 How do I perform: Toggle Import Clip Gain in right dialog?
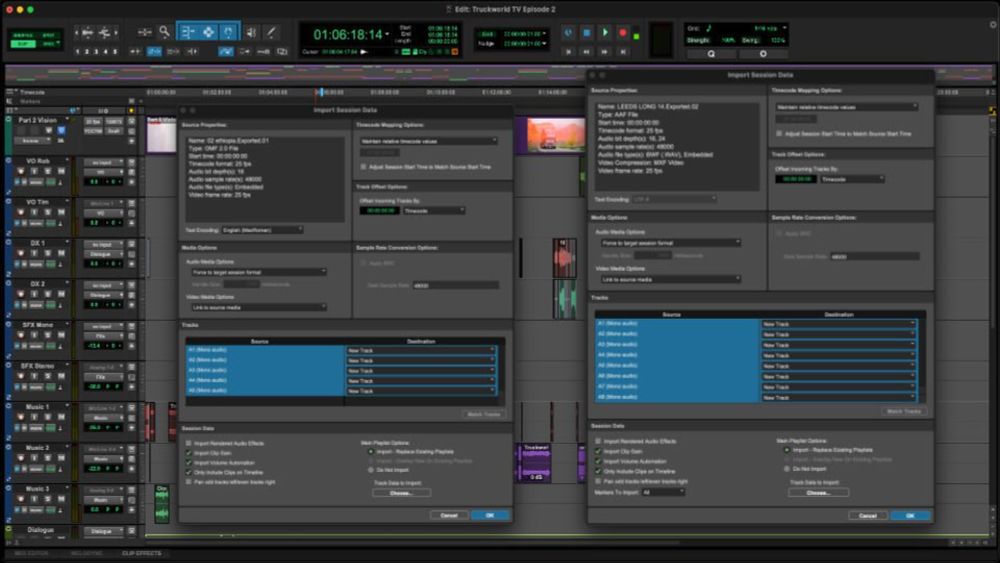[598, 451]
